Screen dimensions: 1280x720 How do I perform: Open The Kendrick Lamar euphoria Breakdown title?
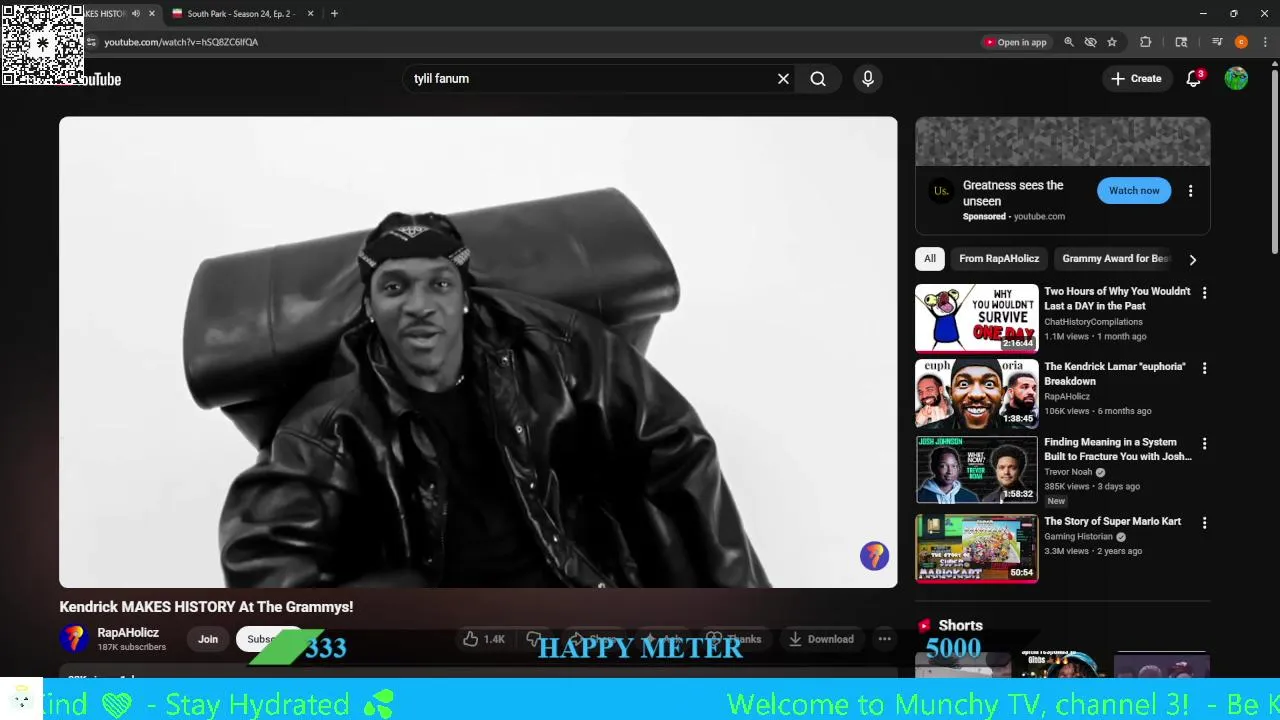(1114, 374)
